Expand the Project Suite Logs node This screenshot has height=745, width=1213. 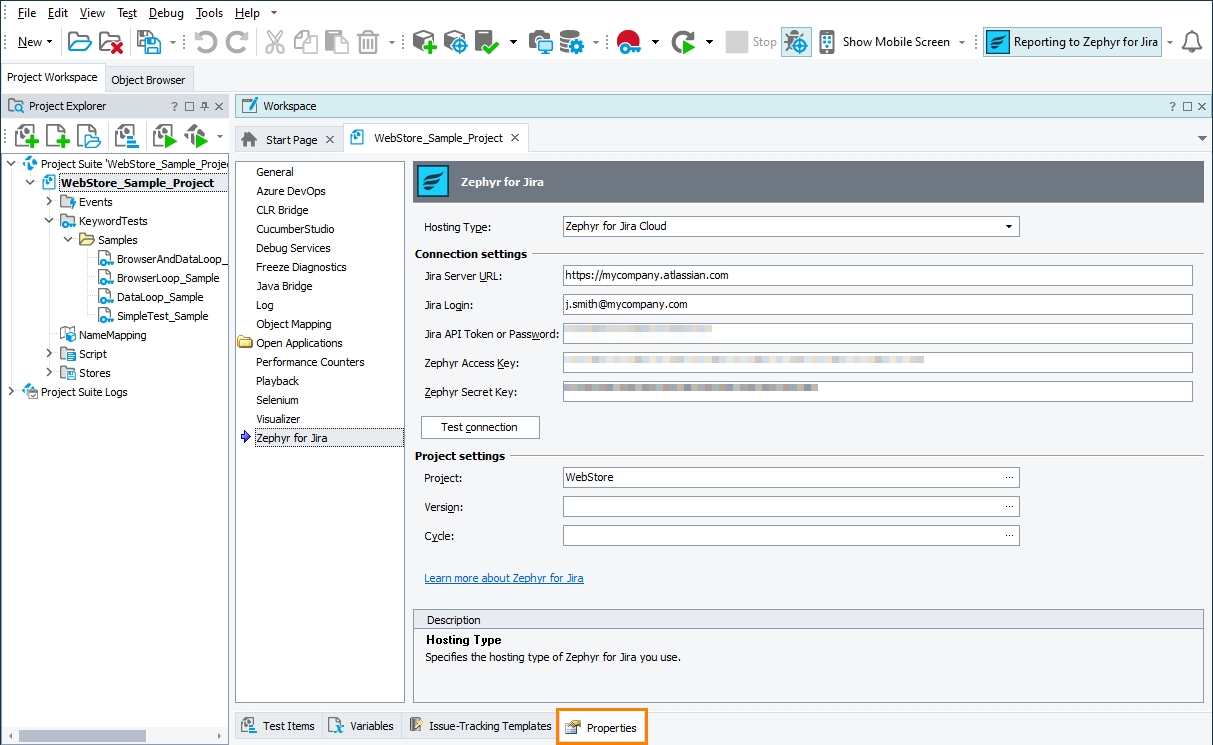(11, 392)
